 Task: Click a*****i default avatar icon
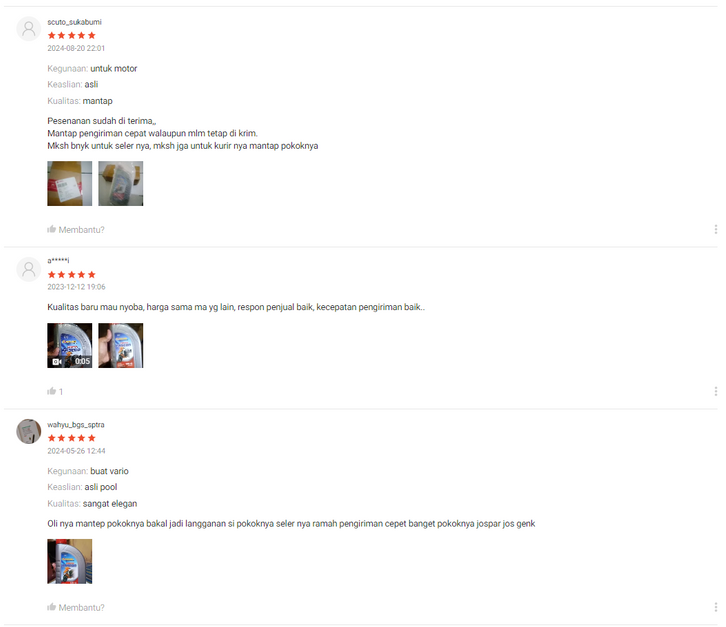click(x=29, y=269)
